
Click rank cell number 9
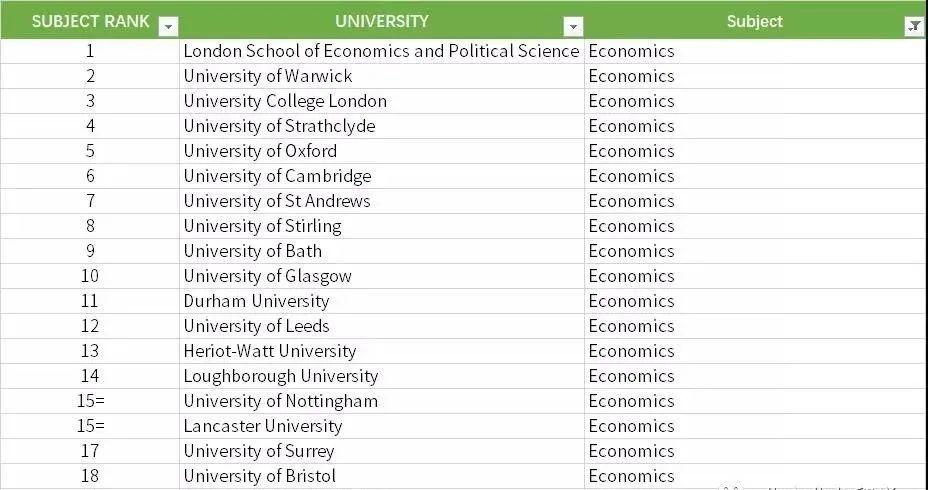coord(90,251)
